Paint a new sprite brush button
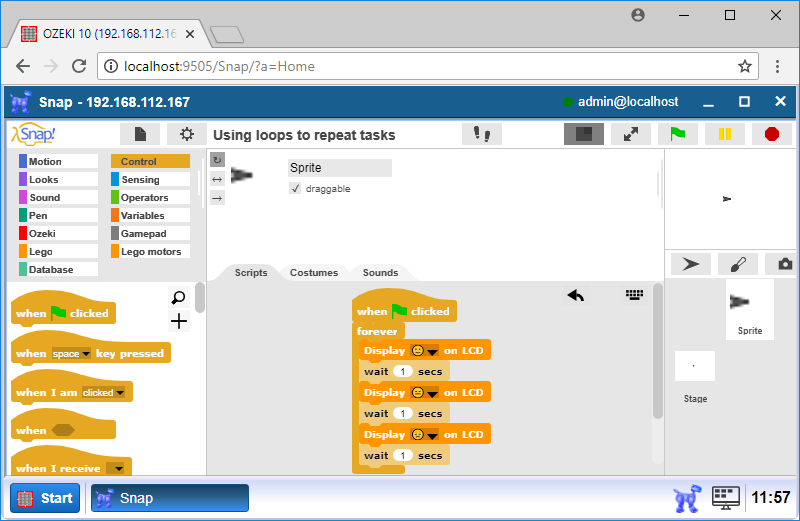Image resolution: width=800 pixels, height=521 pixels. tap(738, 264)
